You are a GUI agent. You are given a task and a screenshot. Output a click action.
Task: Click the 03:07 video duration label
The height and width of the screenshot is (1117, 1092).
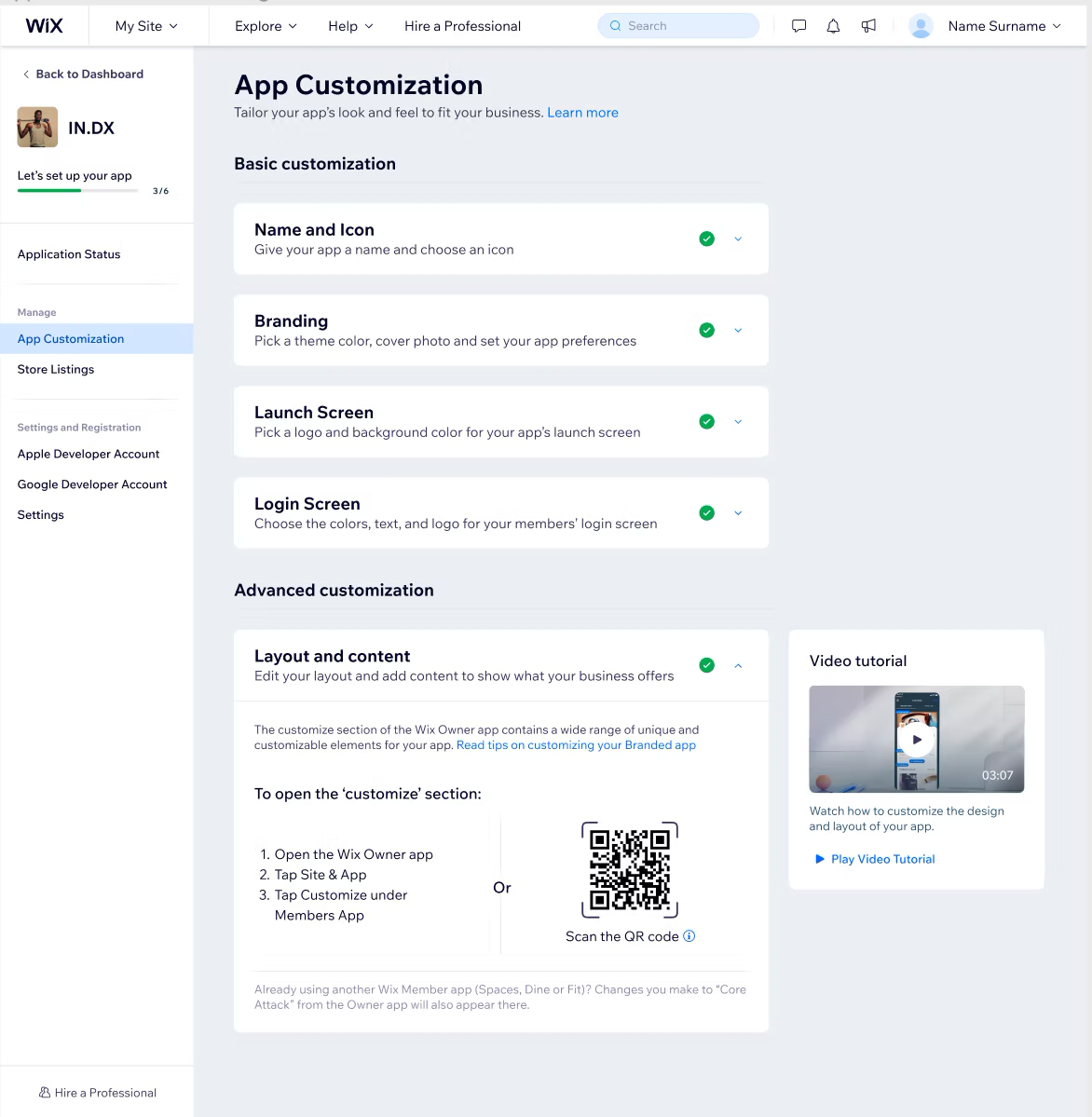(997, 775)
